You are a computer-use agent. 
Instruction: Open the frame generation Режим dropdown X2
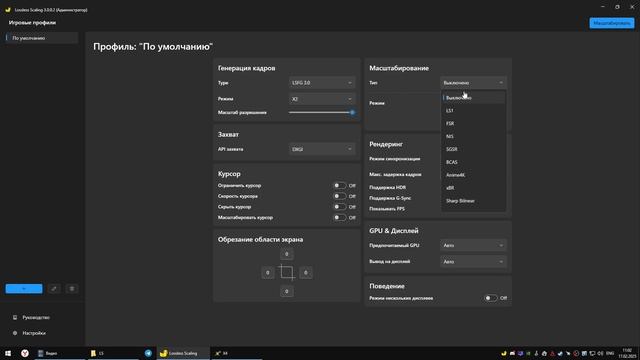click(x=322, y=99)
